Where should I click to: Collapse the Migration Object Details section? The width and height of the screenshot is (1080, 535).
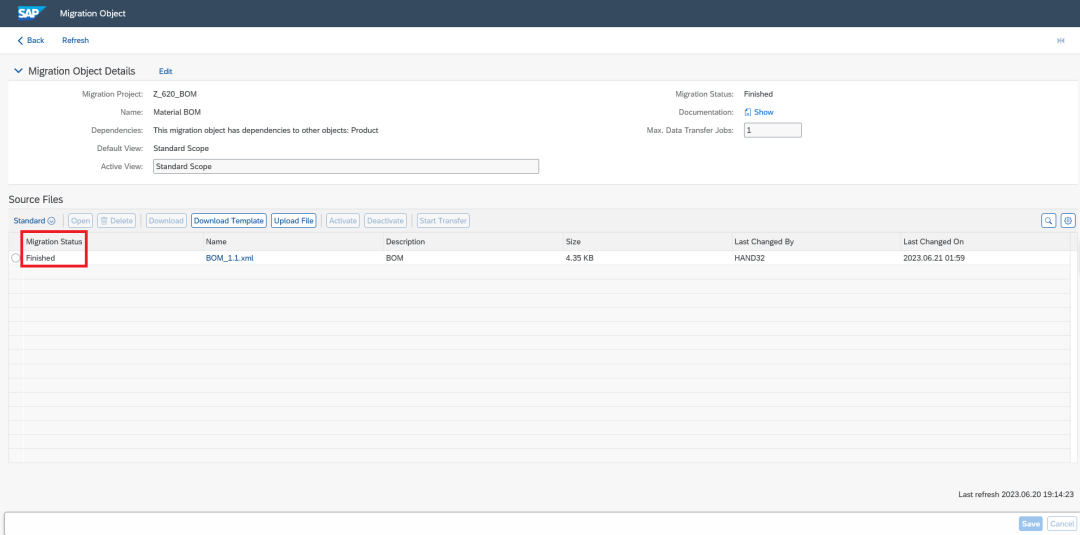point(18,71)
